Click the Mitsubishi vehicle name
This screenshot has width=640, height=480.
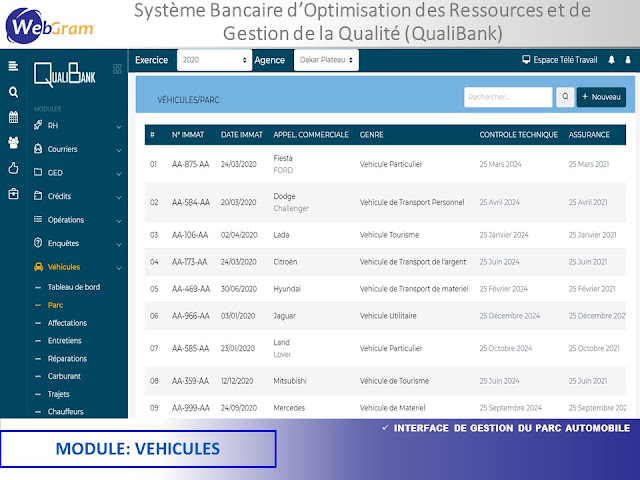[x=290, y=381]
